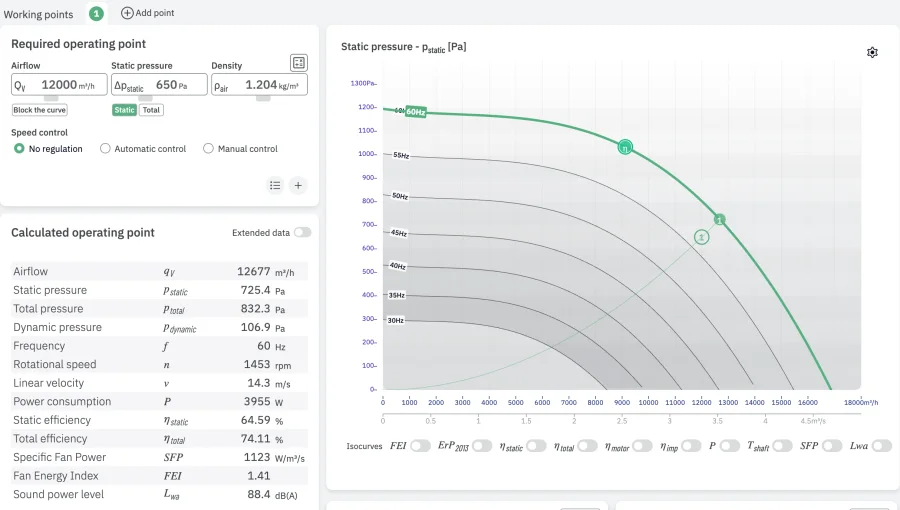Click the Airflow input field
This screenshot has height=510, width=900.
point(59,85)
